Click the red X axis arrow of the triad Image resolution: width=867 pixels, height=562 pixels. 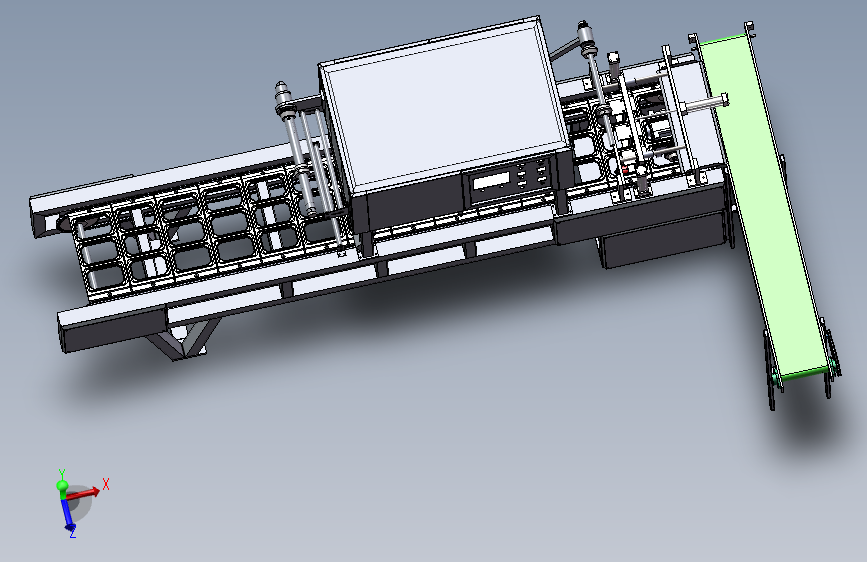(83, 493)
